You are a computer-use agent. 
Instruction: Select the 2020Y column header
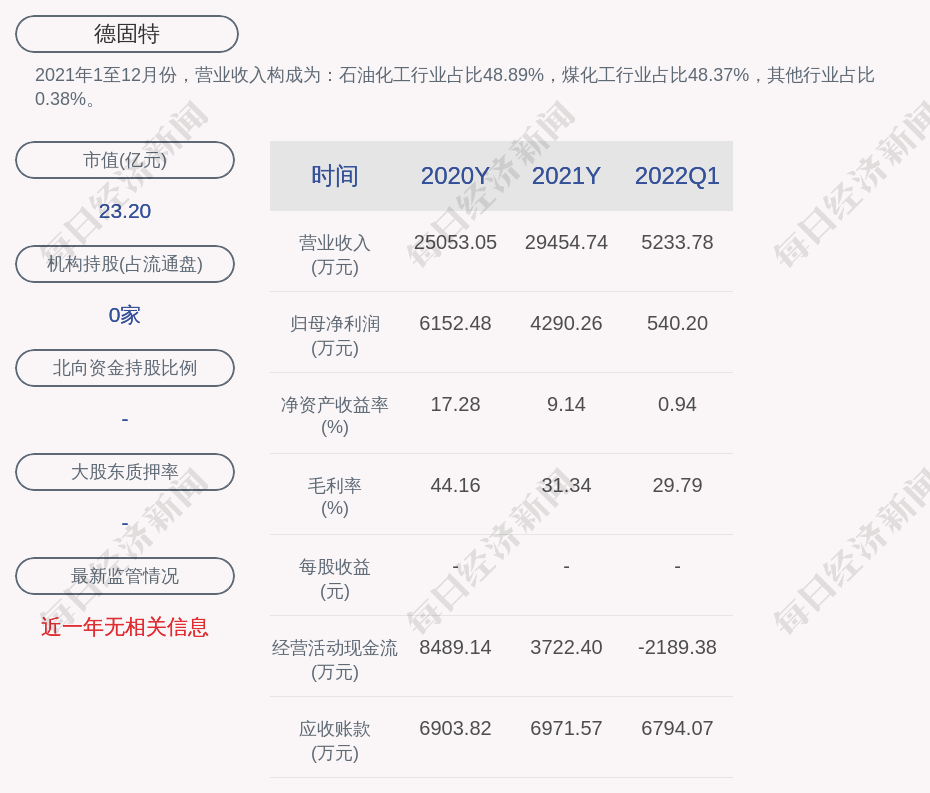pyautogui.click(x=455, y=176)
